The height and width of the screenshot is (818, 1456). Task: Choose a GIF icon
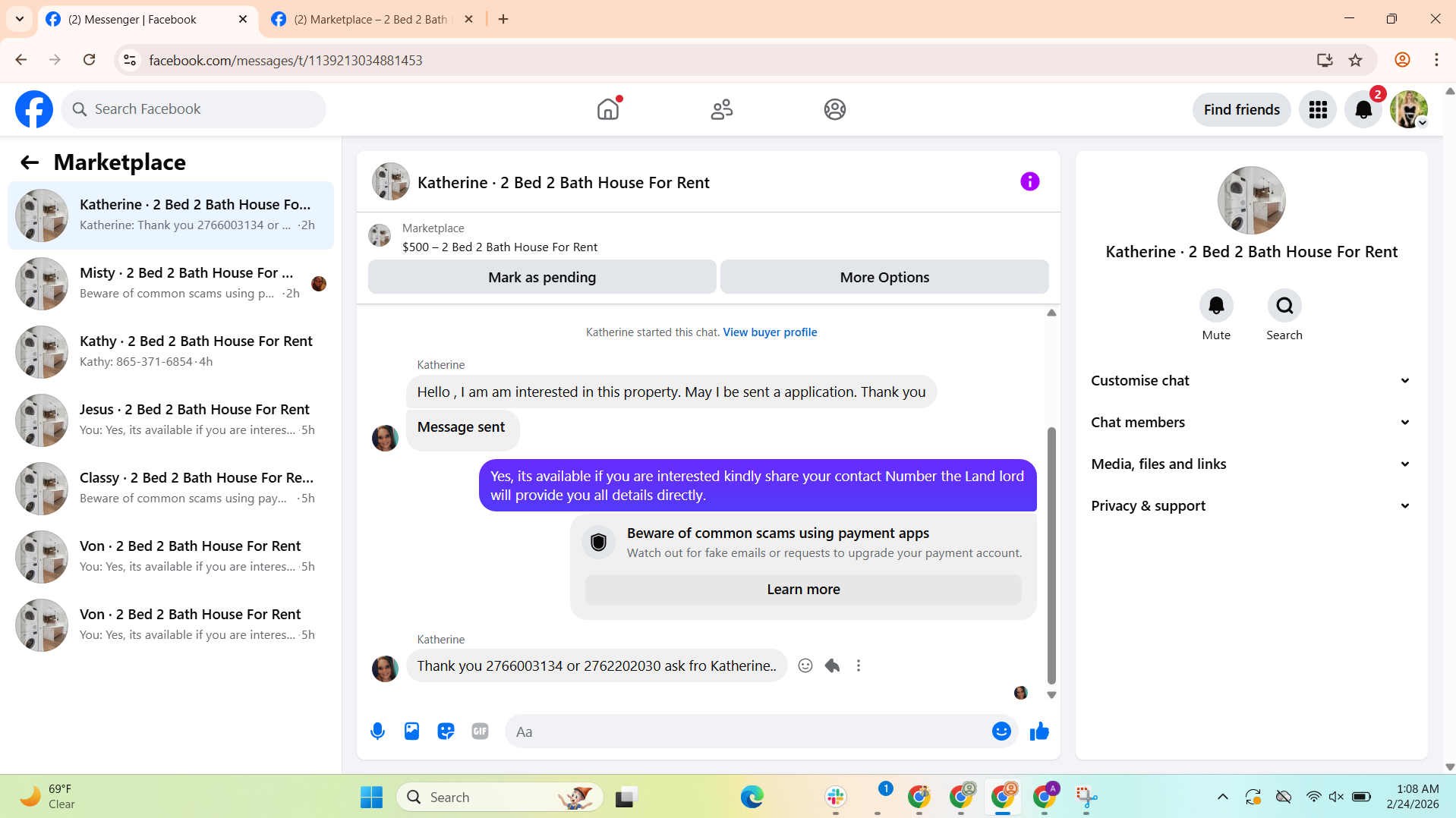click(x=480, y=731)
